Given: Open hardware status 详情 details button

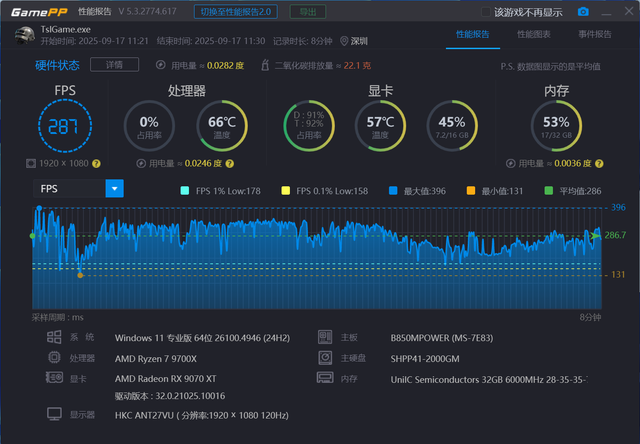Looking at the screenshot, I should click(114, 64).
